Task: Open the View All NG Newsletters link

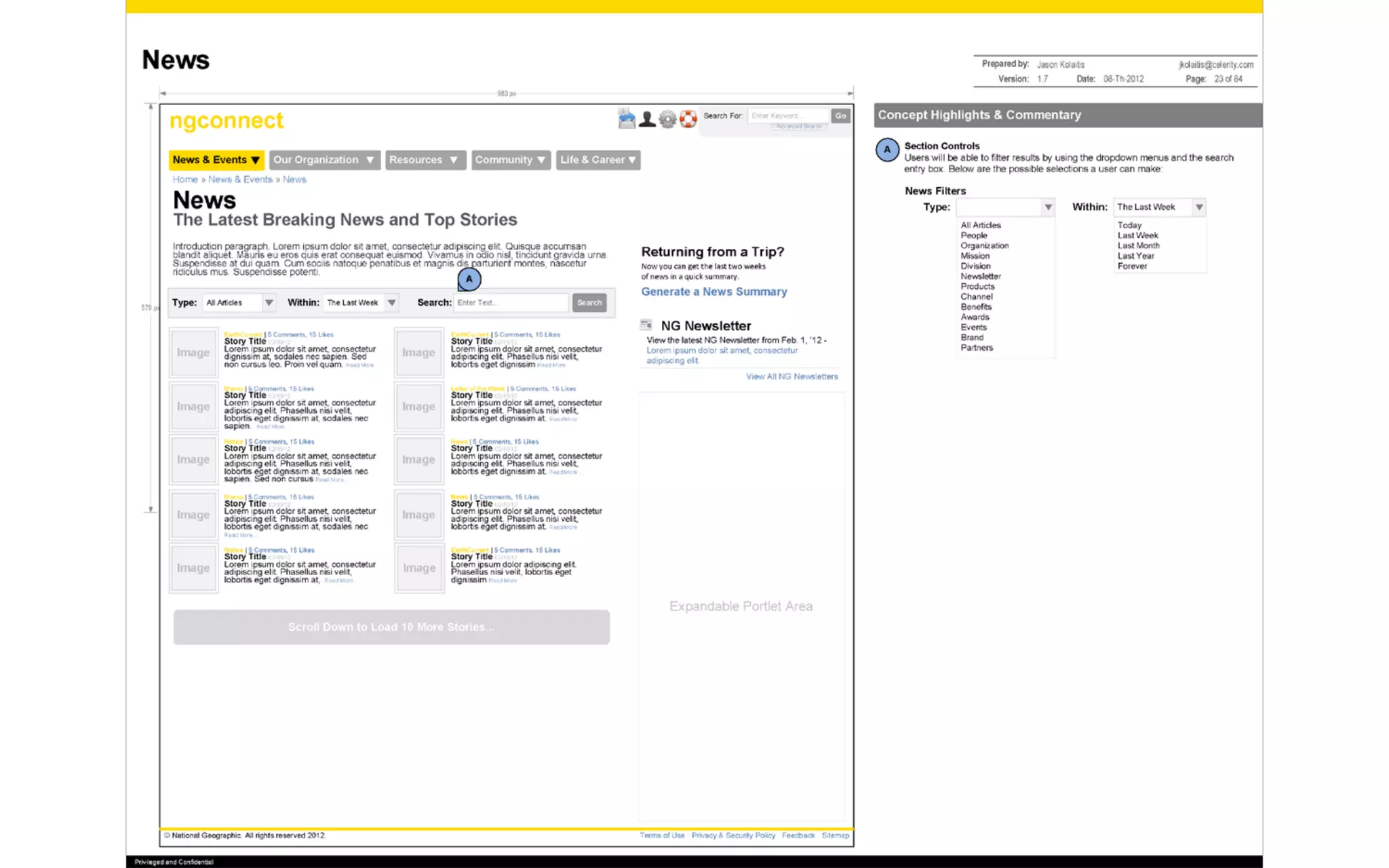Action: [791, 376]
